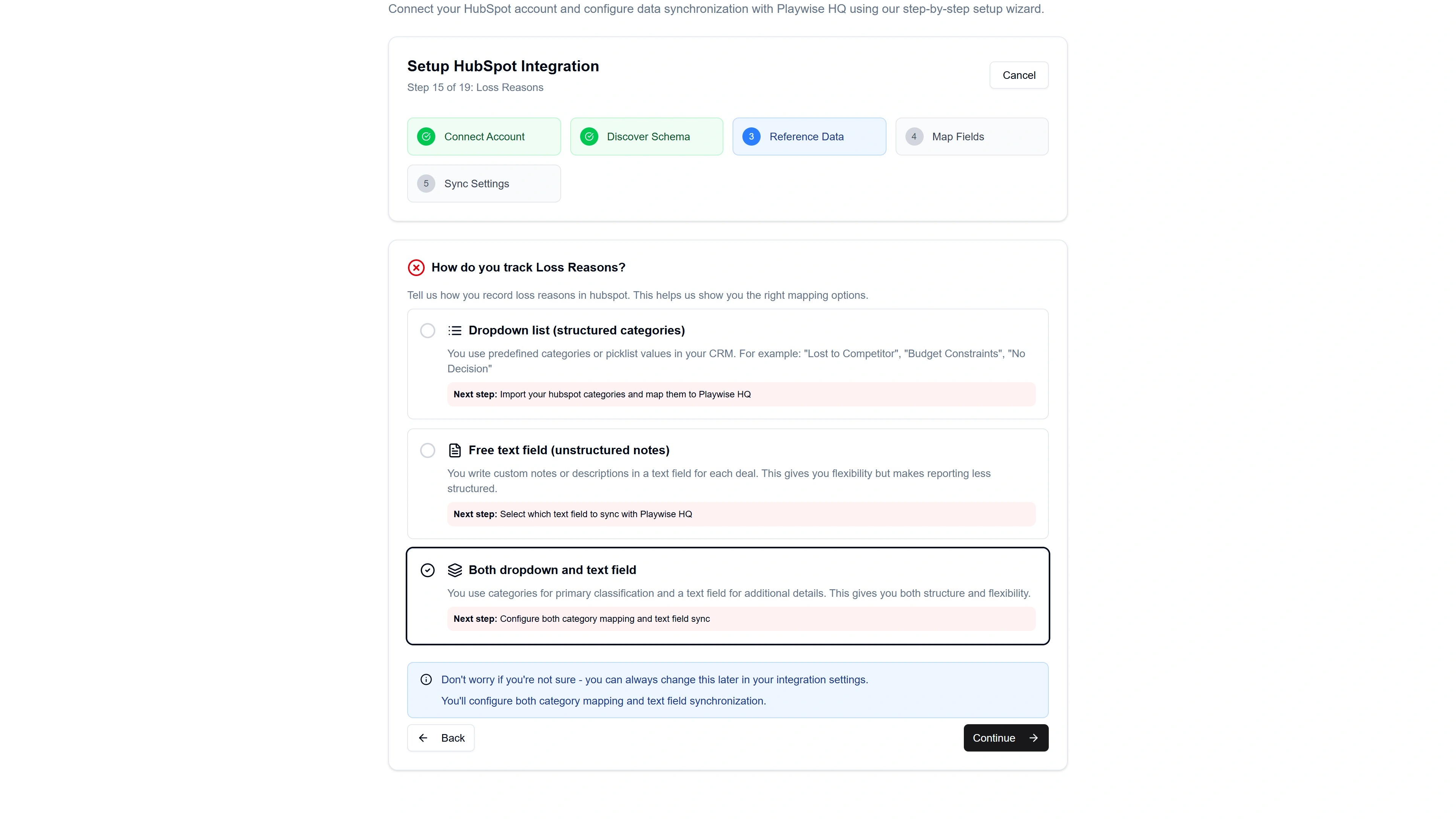Image resolution: width=1456 pixels, height=819 pixels.
Task: Click the Back button with left arrow
Action: (441, 737)
